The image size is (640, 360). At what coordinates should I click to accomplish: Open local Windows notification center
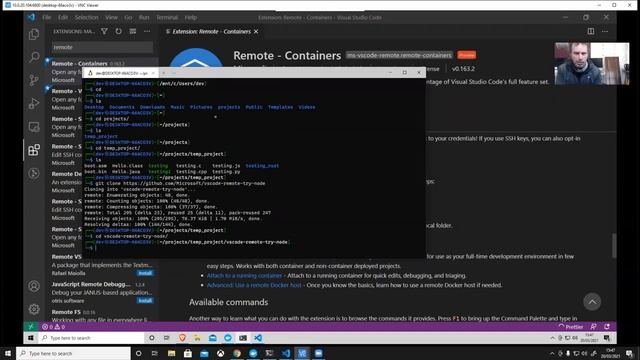click(629, 353)
